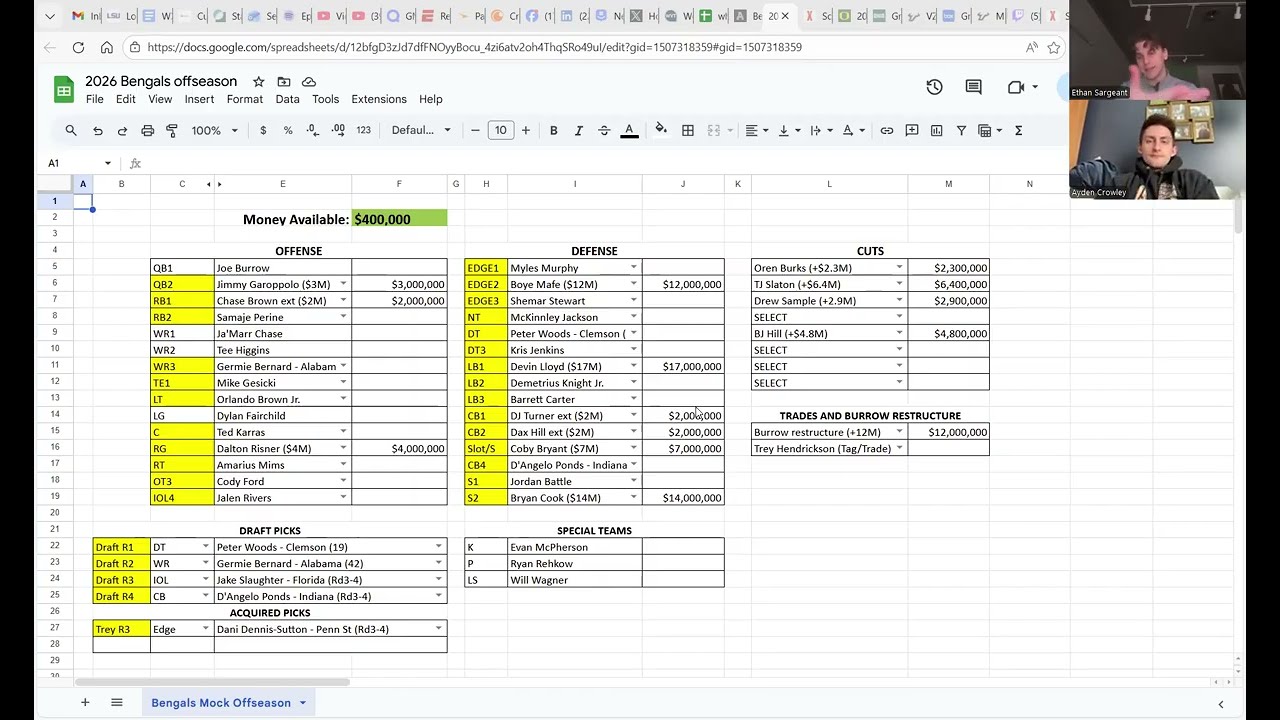Viewport: 1280px width, 720px height.
Task: Open Devin Lloyd ($17M) cell dropdown
Action: pyautogui.click(x=633, y=367)
